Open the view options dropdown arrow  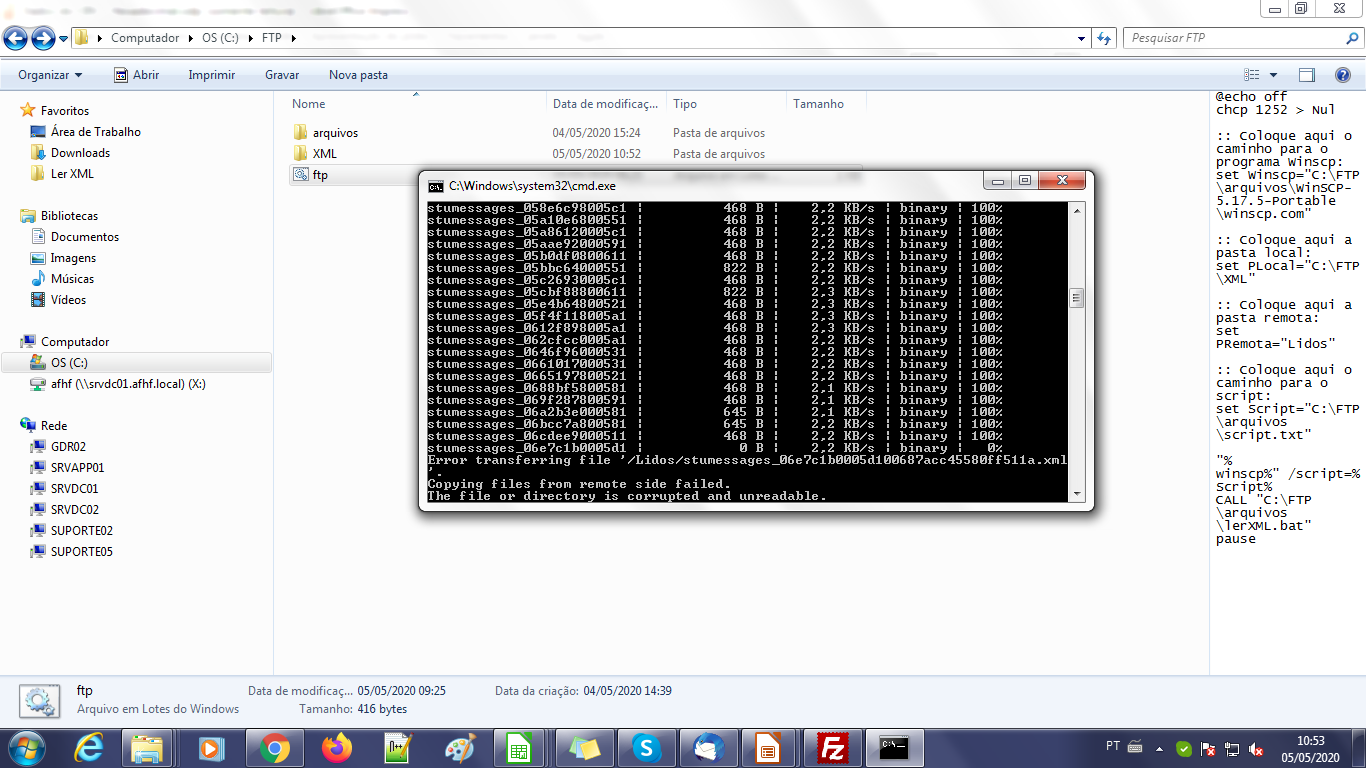point(1273,75)
